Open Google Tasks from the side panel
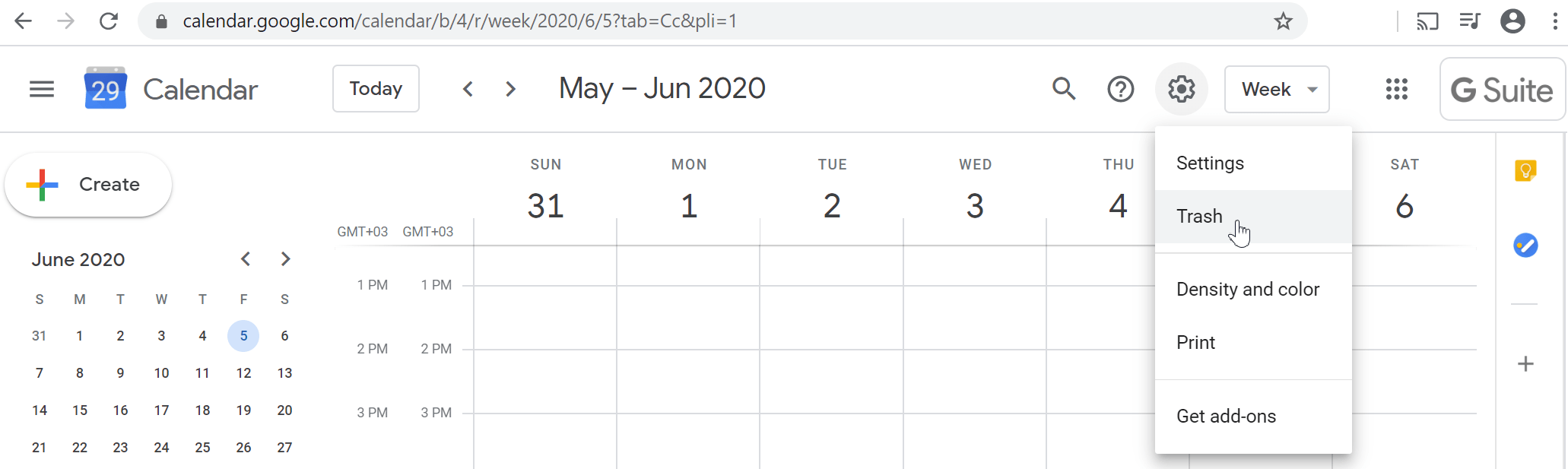Image resolution: width=1568 pixels, height=469 pixels. pos(1525,246)
